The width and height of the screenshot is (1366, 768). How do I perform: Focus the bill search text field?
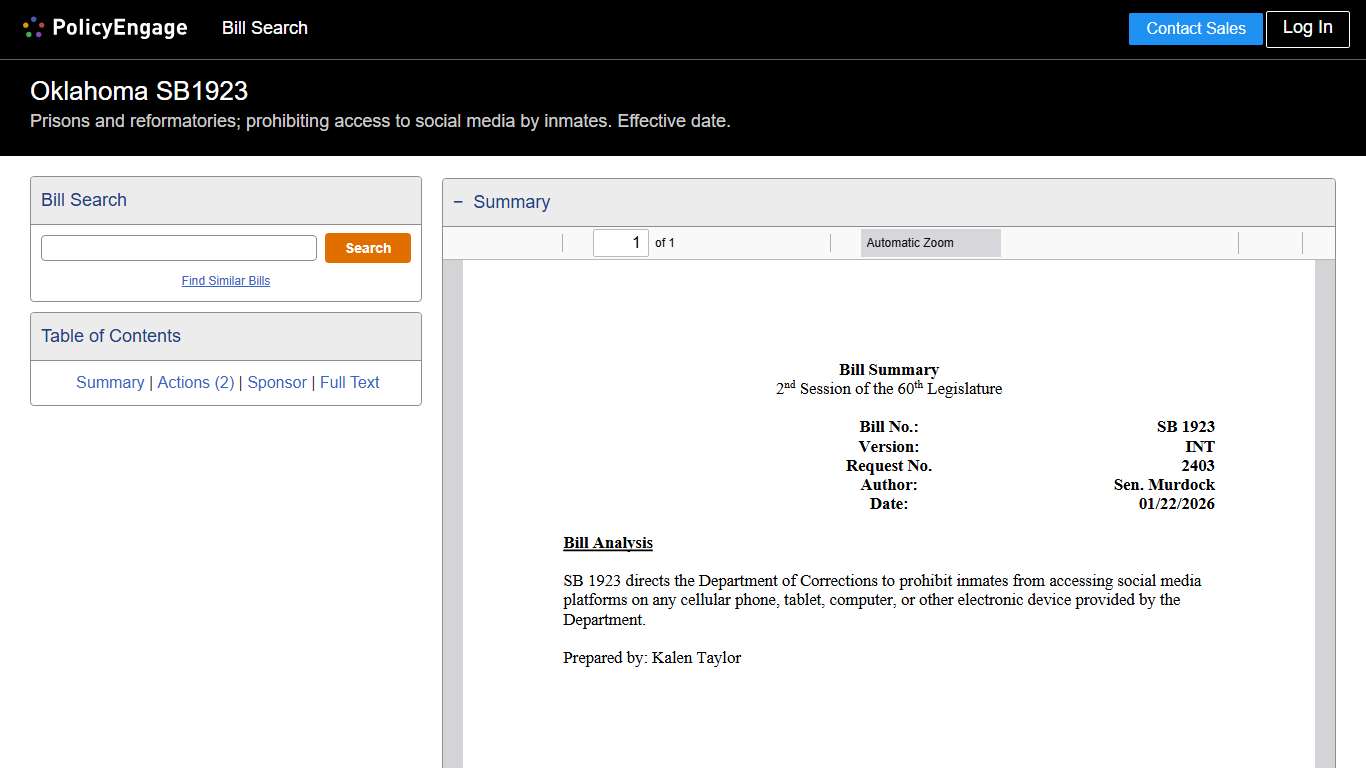click(179, 248)
